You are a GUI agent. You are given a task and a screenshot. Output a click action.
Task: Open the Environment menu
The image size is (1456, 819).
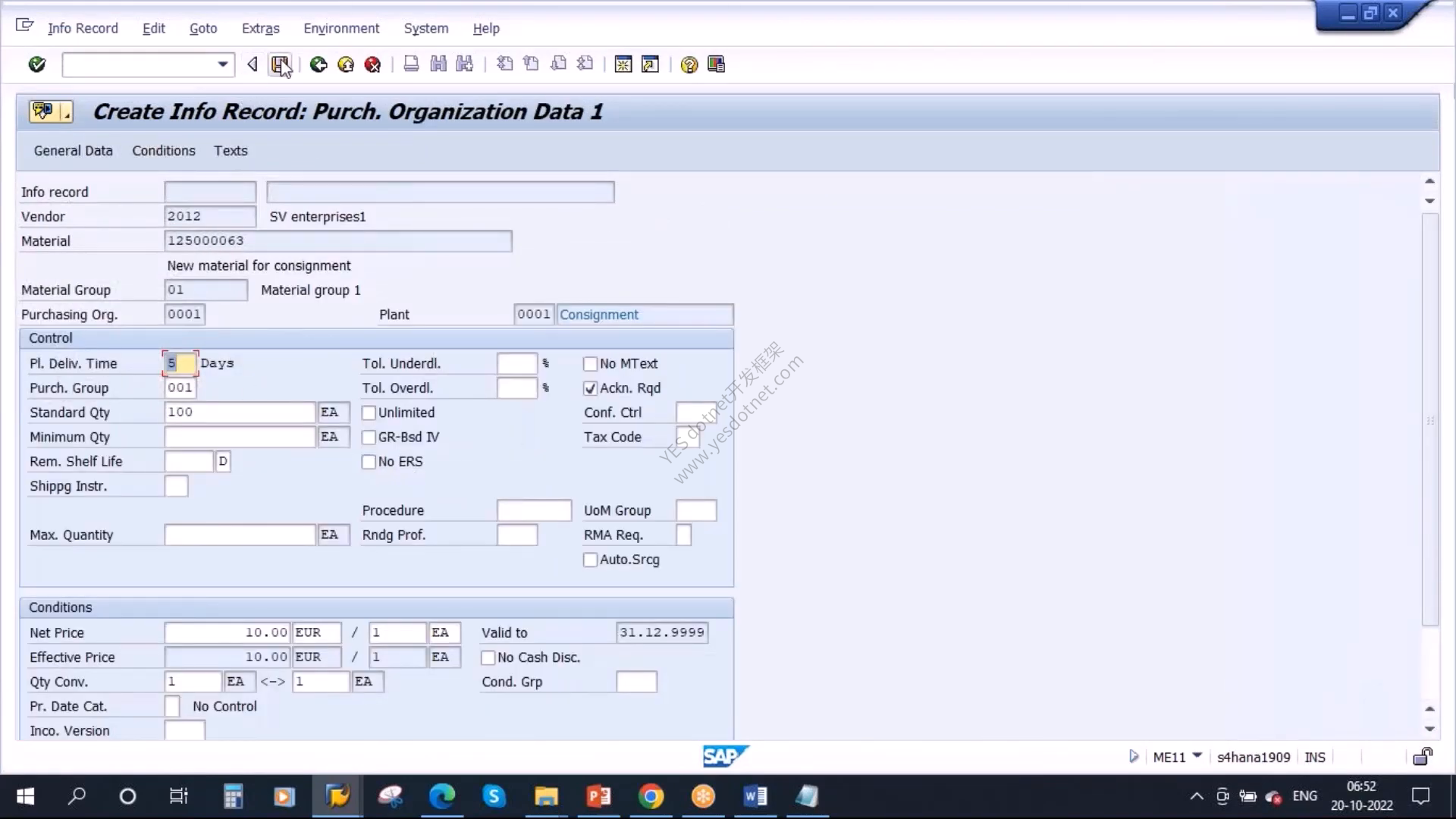click(x=341, y=28)
